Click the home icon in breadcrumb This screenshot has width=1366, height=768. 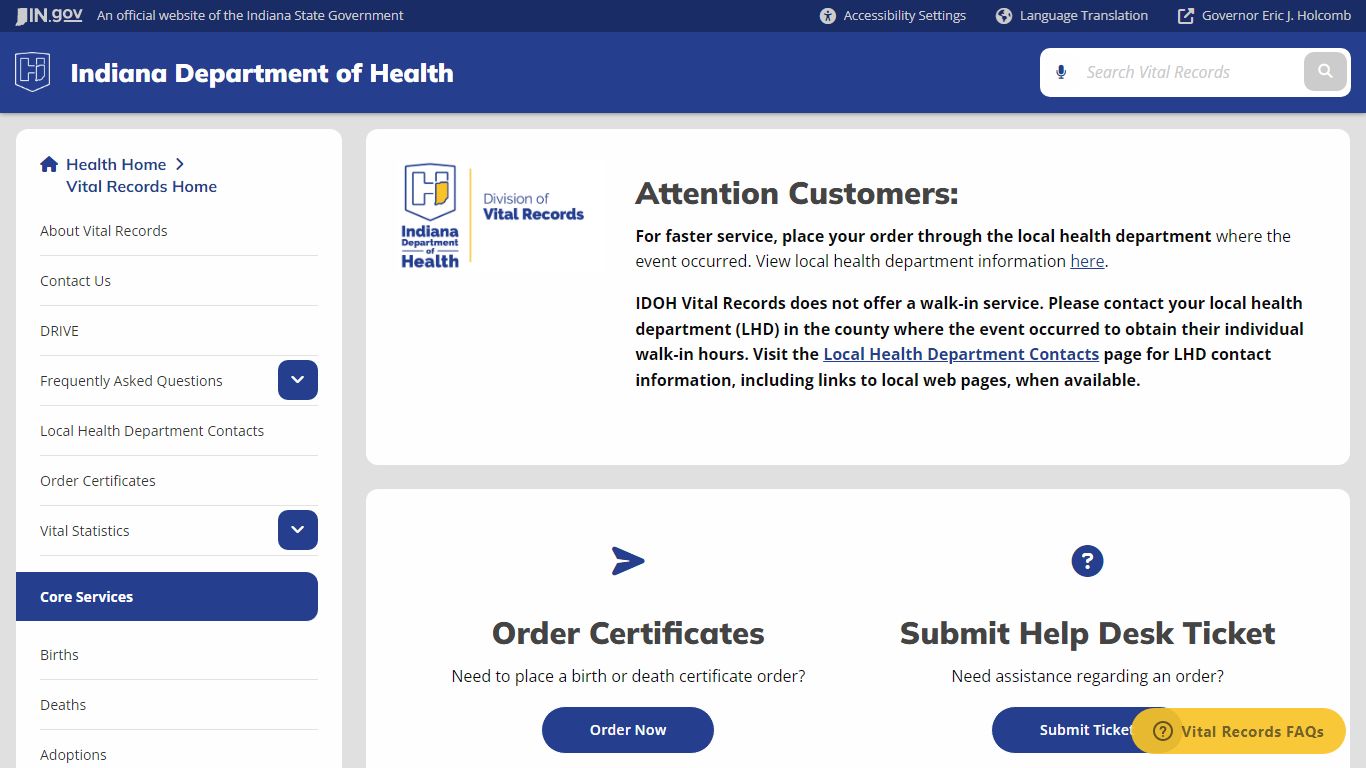49,164
